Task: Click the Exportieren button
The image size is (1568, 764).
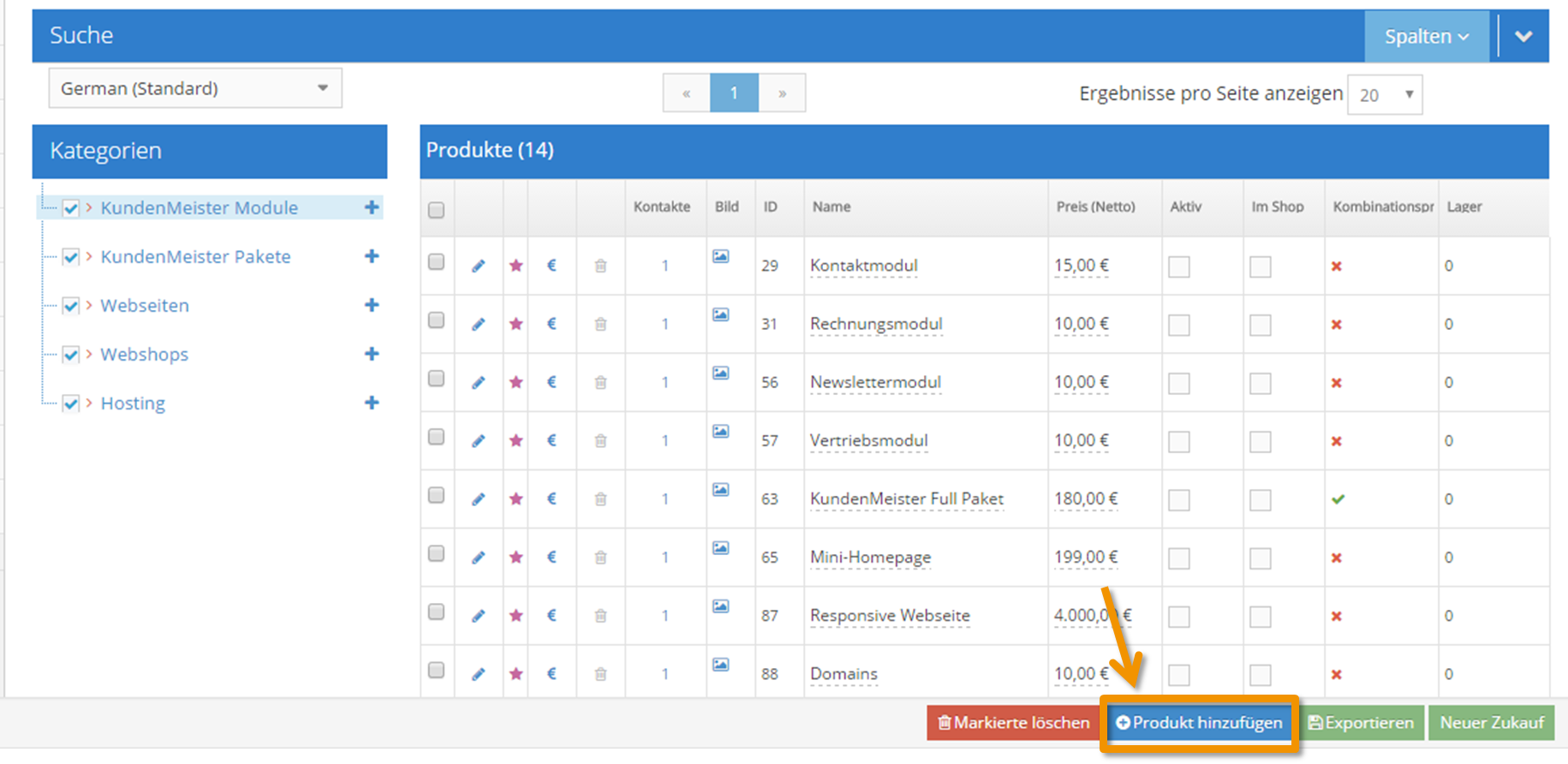Action: (1362, 723)
